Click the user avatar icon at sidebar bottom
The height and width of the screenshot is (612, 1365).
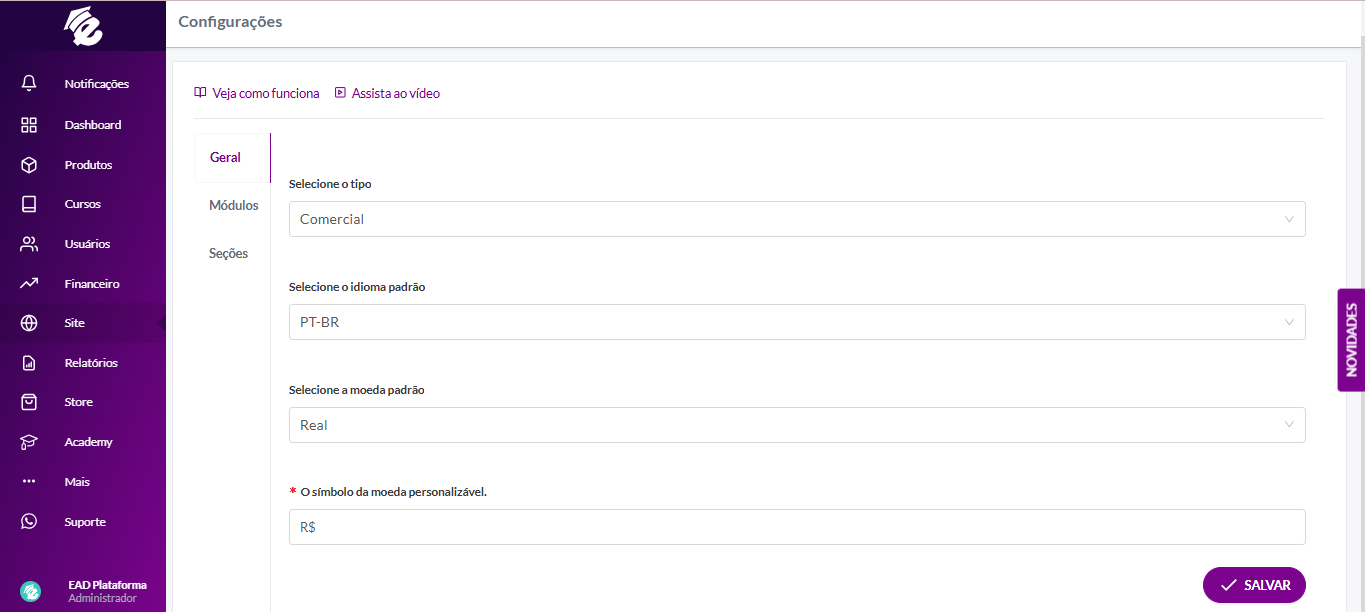click(x=31, y=591)
